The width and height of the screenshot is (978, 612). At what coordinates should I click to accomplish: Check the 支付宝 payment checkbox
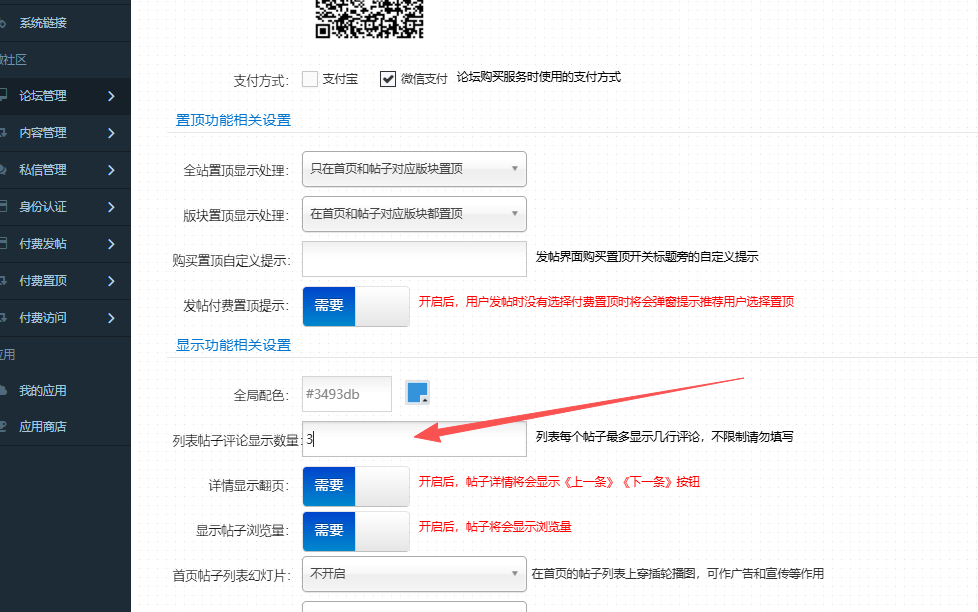tap(310, 79)
